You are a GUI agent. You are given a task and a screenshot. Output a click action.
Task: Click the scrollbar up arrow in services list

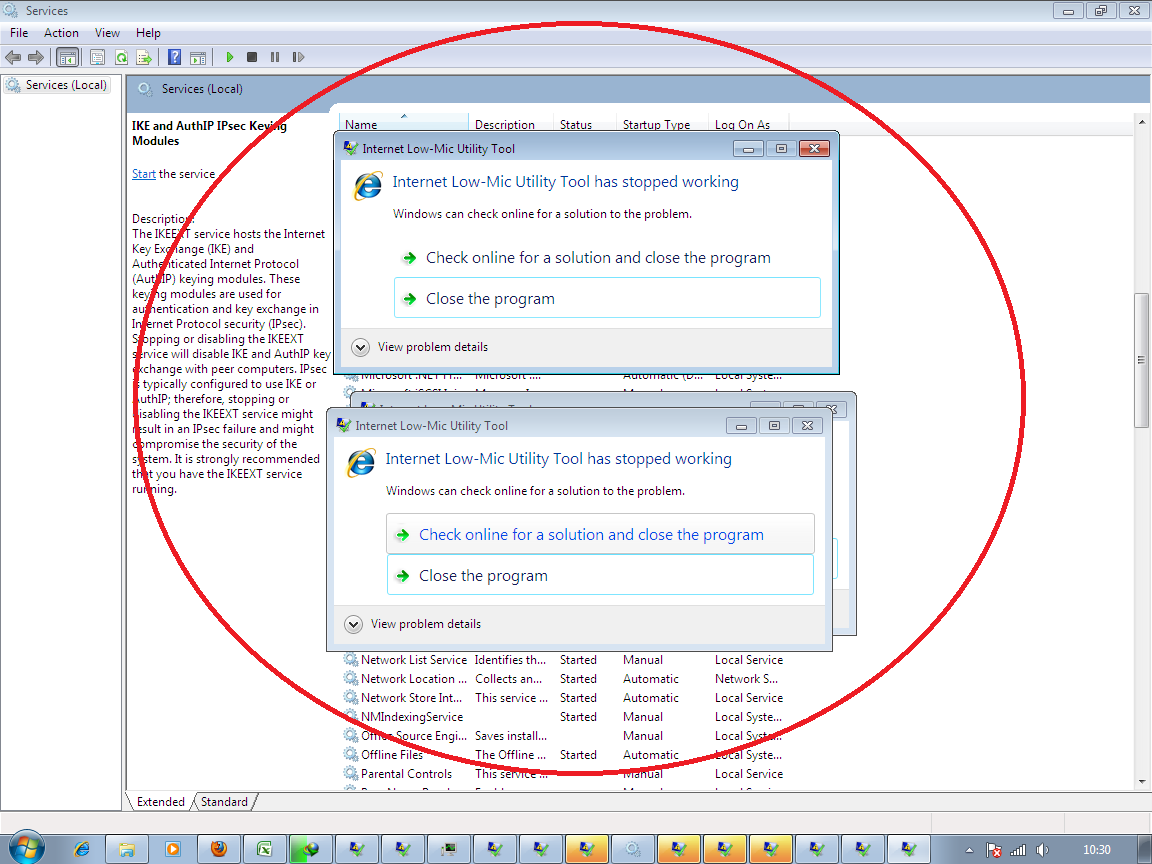[1142, 121]
